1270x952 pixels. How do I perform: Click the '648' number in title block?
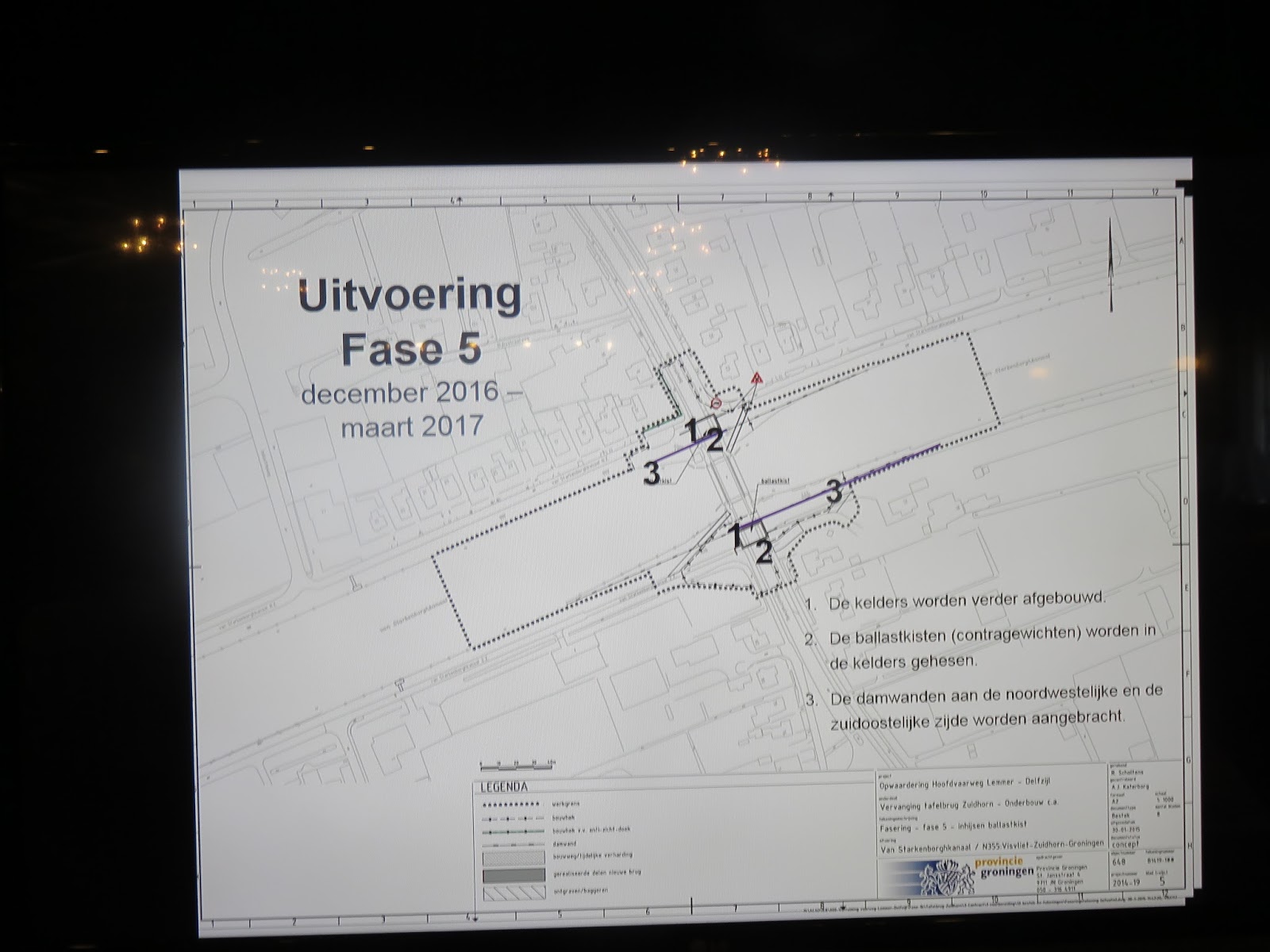click(x=1118, y=861)
